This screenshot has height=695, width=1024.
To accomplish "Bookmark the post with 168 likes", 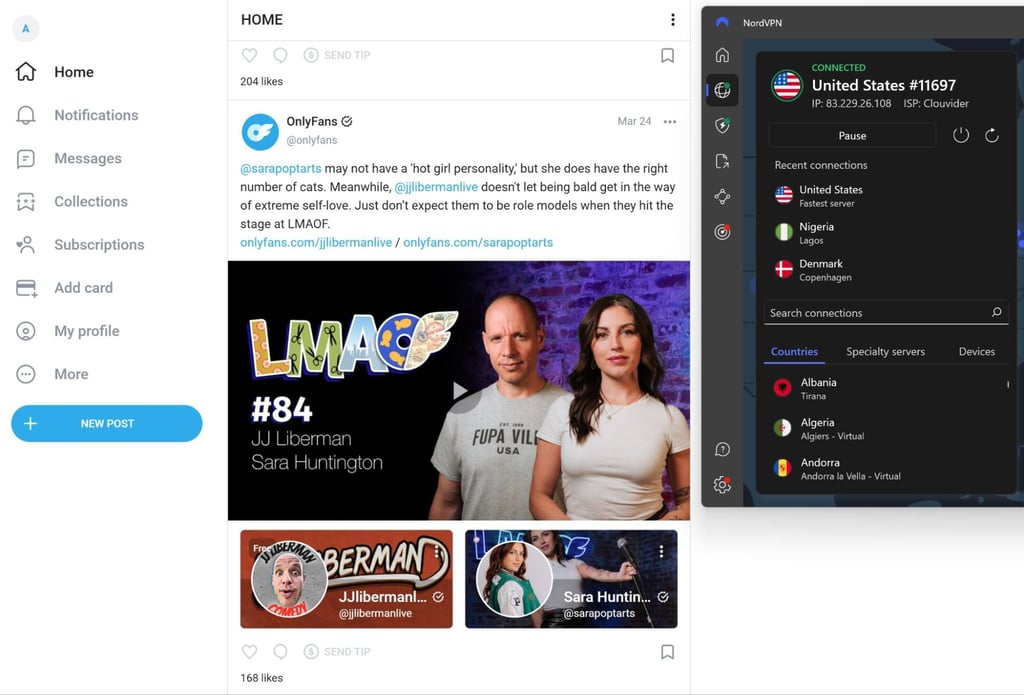I will click(667, 652).
